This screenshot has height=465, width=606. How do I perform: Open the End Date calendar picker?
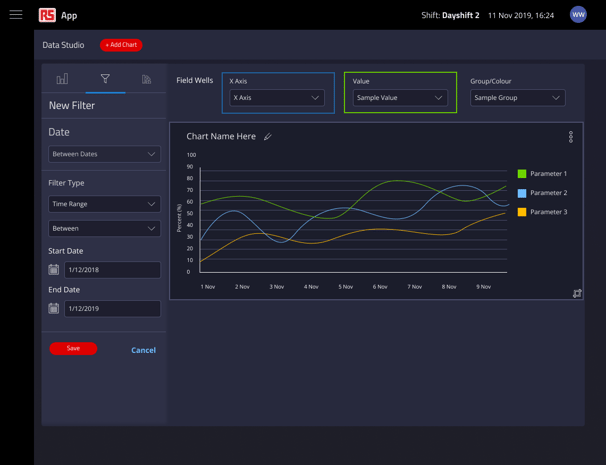click(x=54, y=308)
